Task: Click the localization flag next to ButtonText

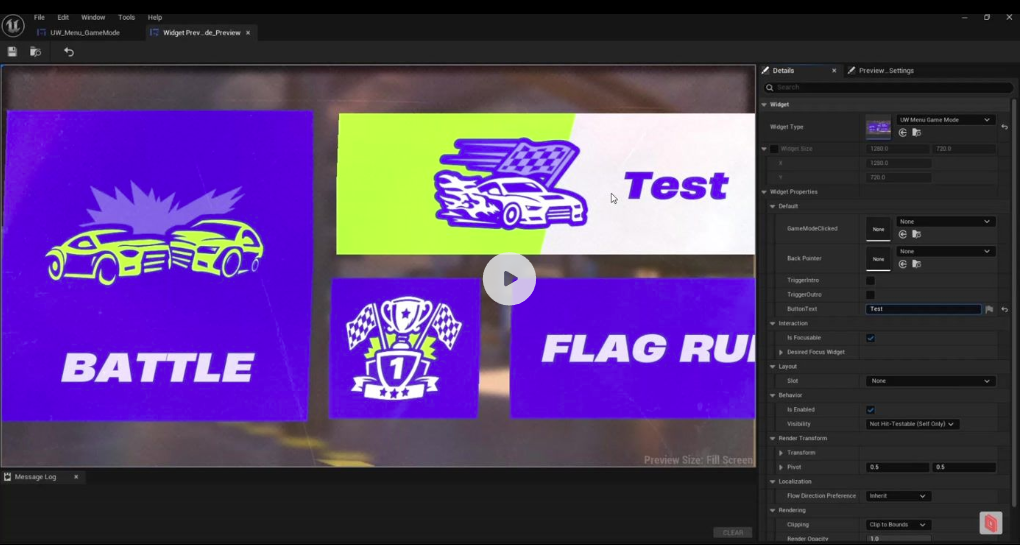Action: tap(989, 310)
